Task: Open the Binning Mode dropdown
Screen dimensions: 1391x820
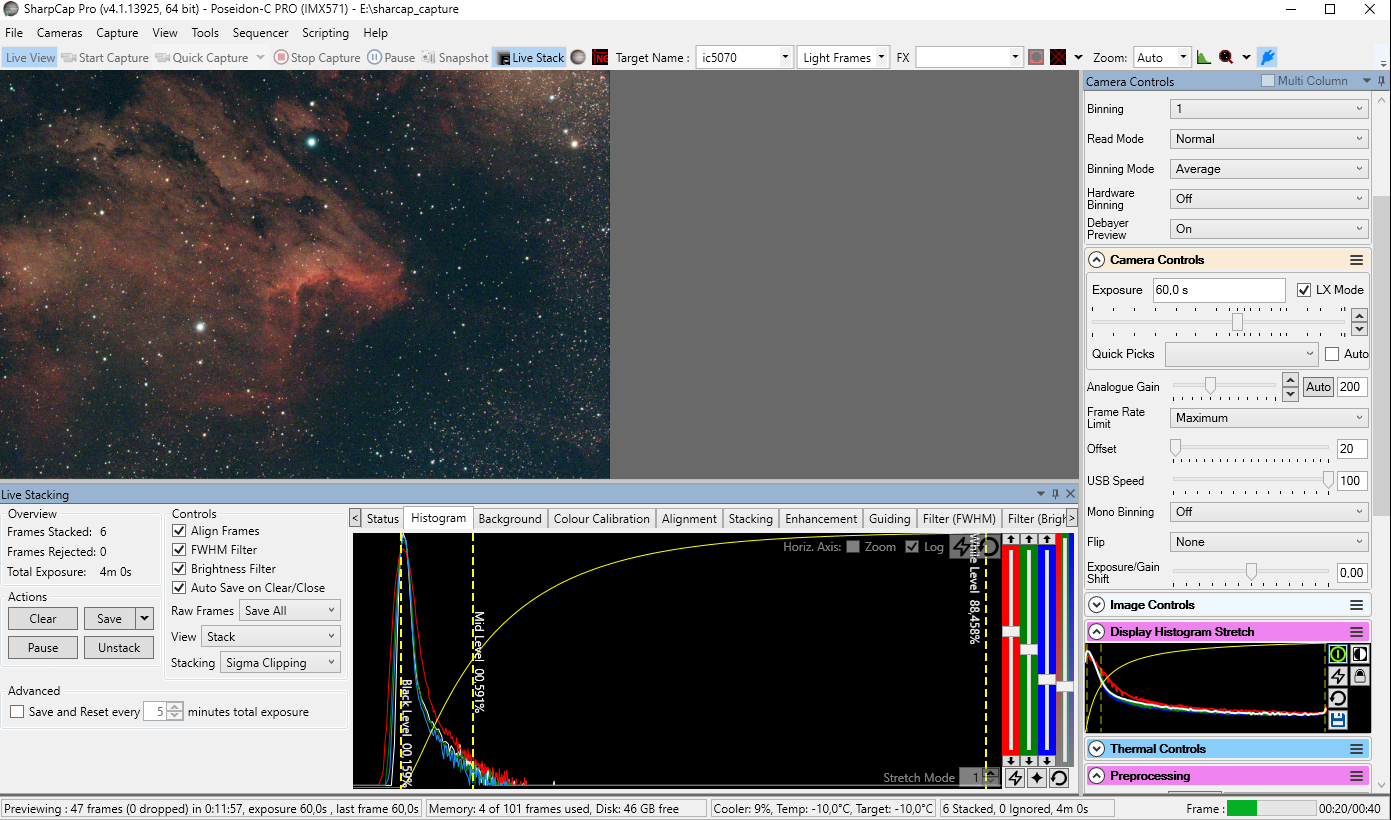Action: (1269, 169)
